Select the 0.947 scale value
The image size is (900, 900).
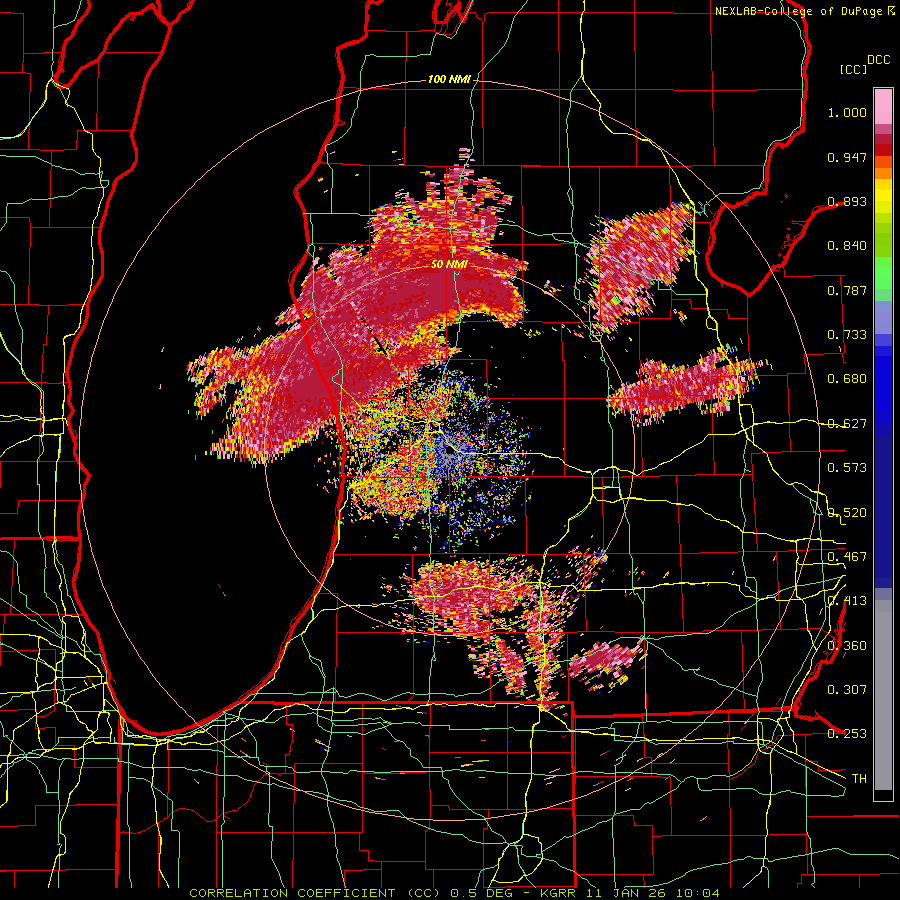(x=847, y=157)
